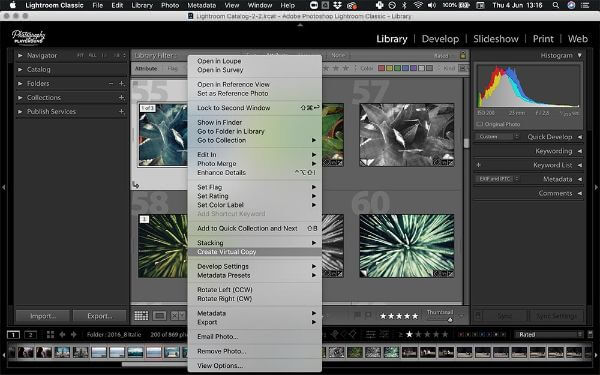Open the Stacking submenu
This screenshot has height=375, width=600.
[254, 243]
